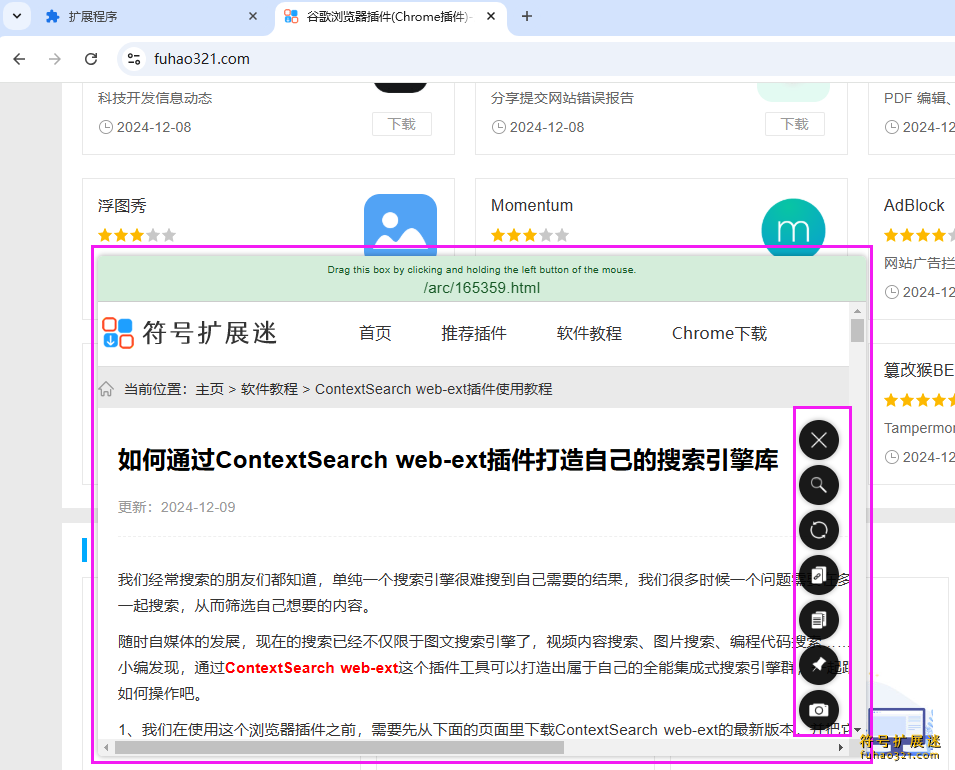Click the 分享提交网站错误报告 text
Screen dimensions: 955x770
pos(562,98)
